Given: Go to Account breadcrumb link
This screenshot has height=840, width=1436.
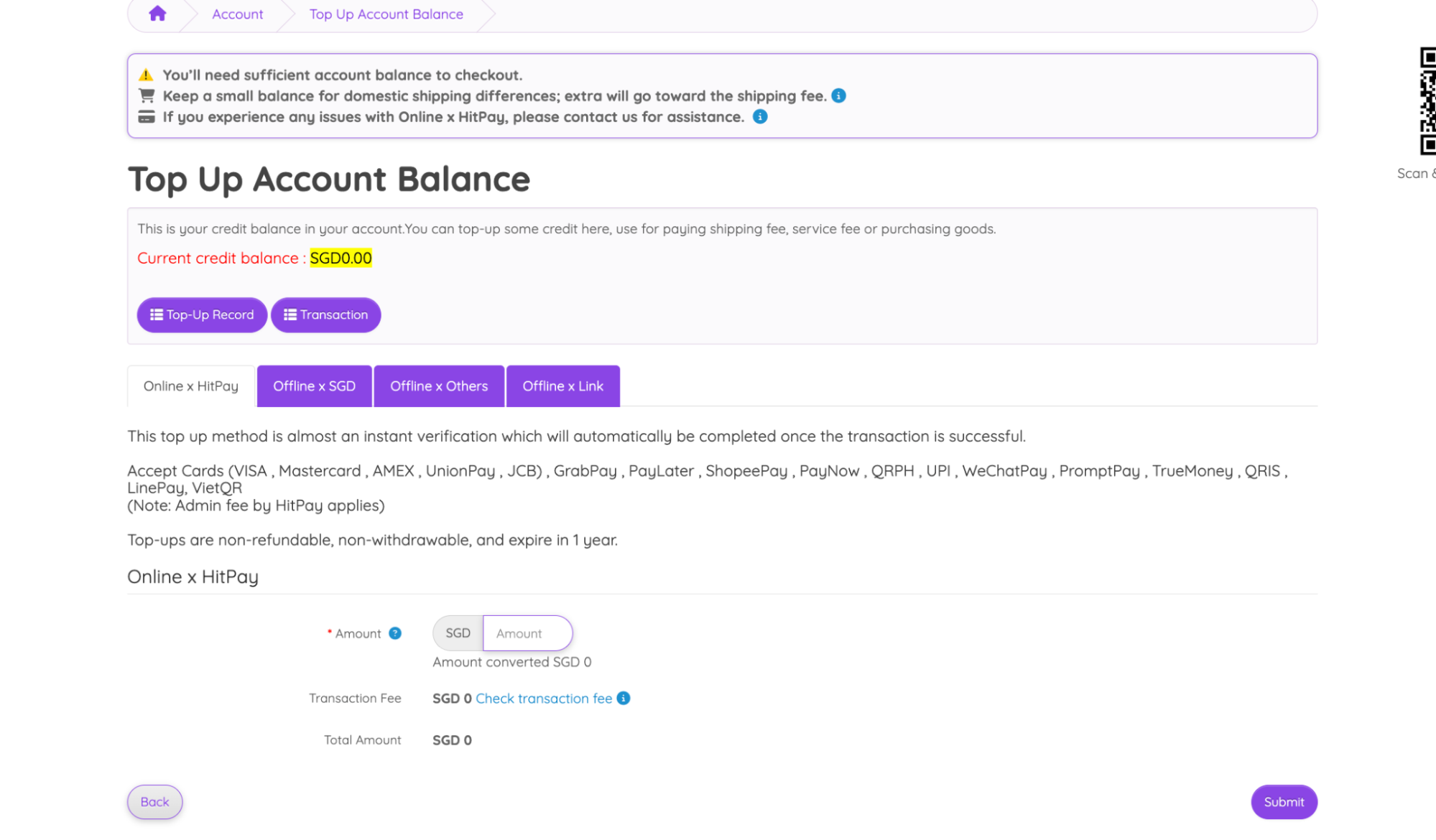Looking at the screenshot, I should pos(237,14).
